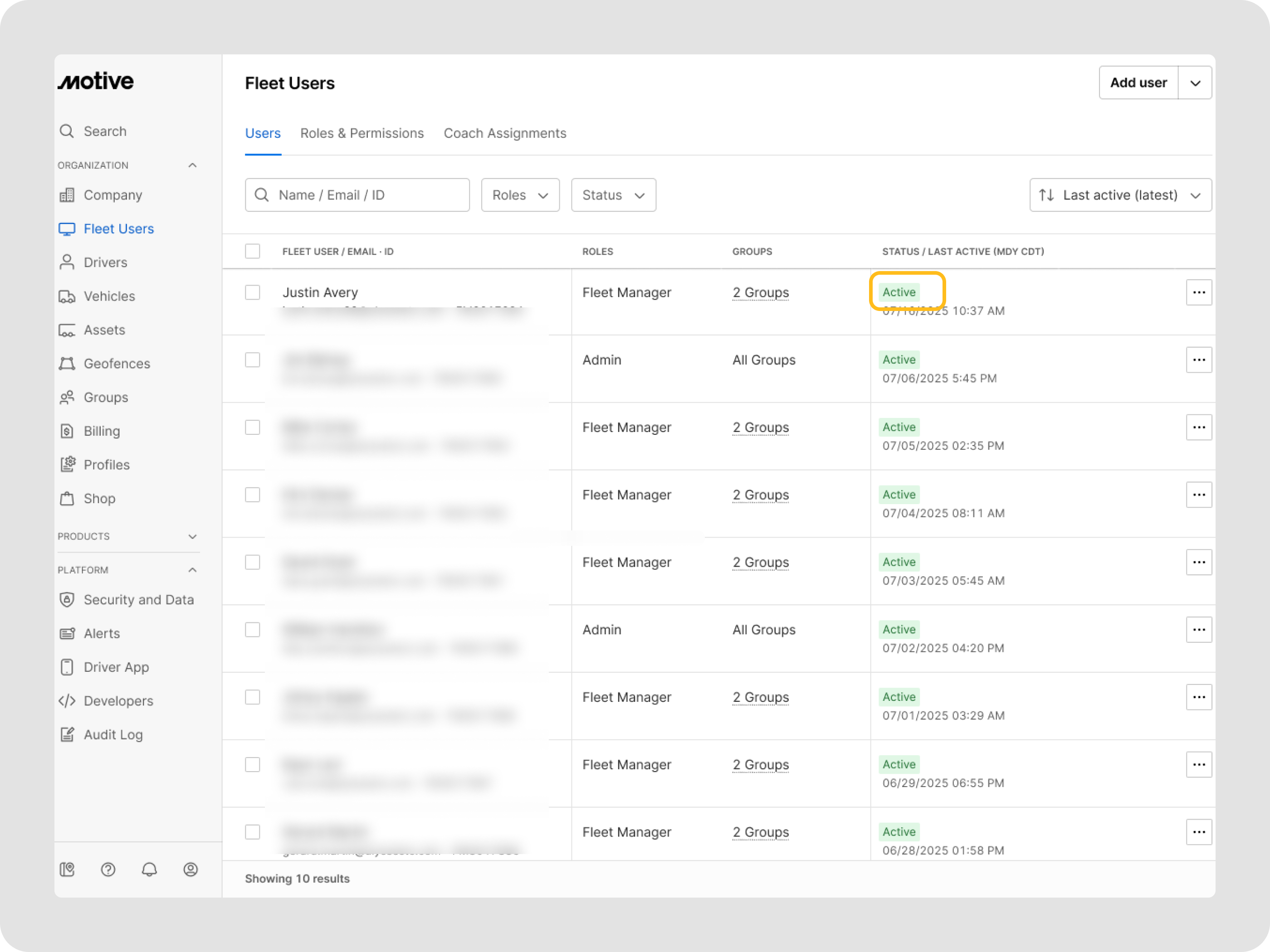Click the Audit Log icon

click(67, 734)
